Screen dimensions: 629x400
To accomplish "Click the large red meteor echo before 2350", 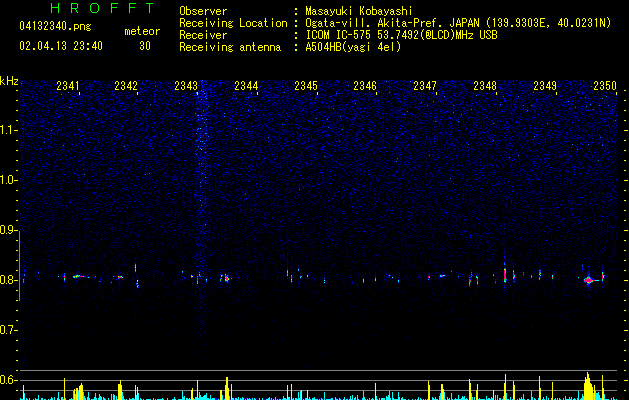I will pos(588,280).
